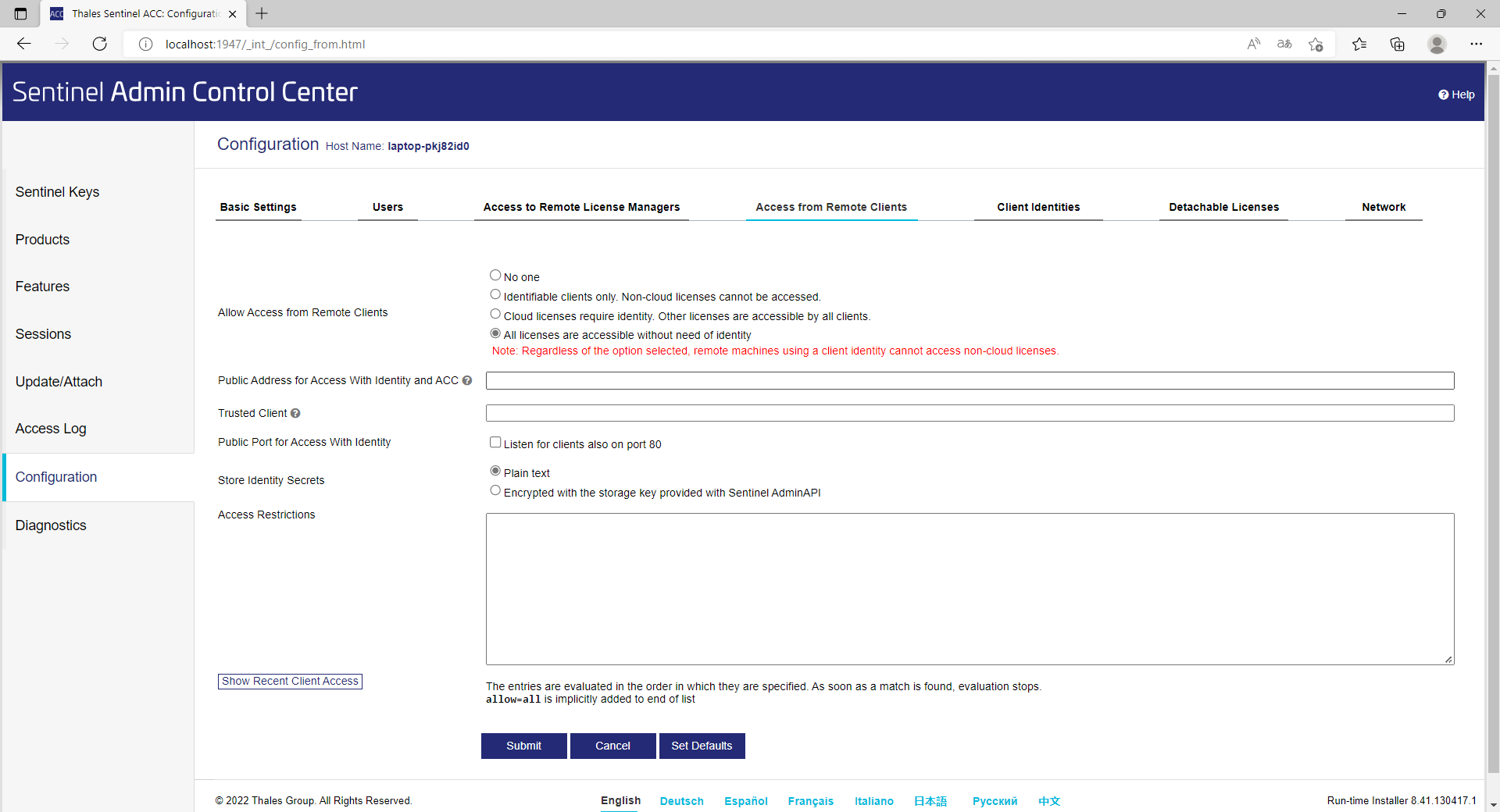Go back in browser history
Viewport: 1500px width, 812px height.
coord(24,44)
